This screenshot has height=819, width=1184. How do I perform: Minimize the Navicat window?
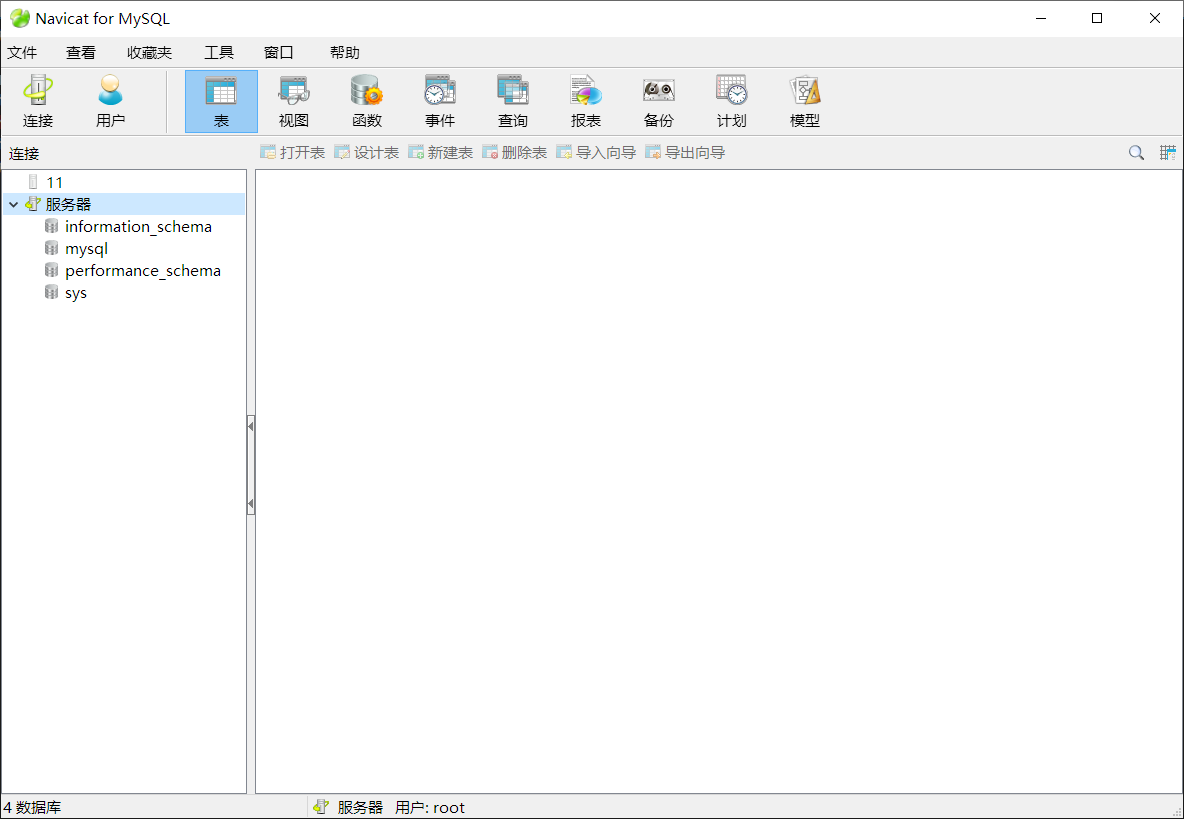(x=1041, y=18)
